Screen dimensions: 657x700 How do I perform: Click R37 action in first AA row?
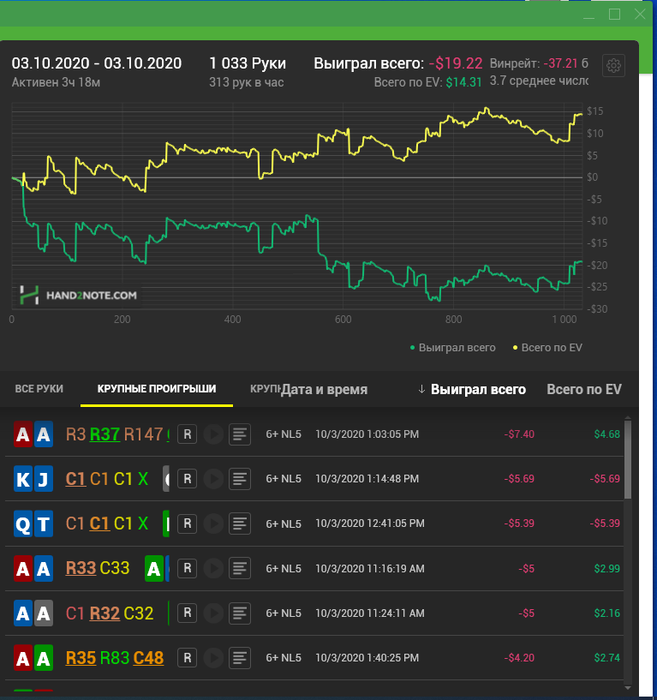tap(104, 434)
